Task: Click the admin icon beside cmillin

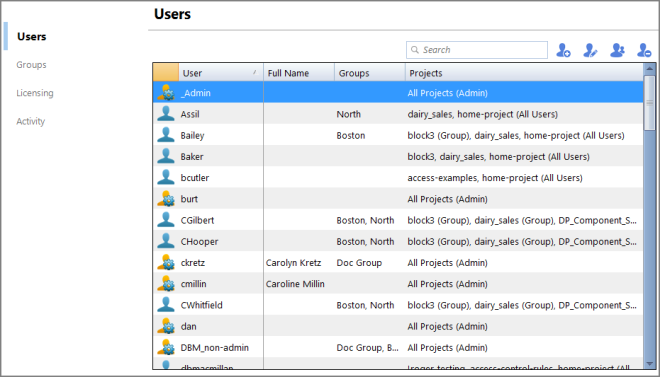Action: click(166, 284)
